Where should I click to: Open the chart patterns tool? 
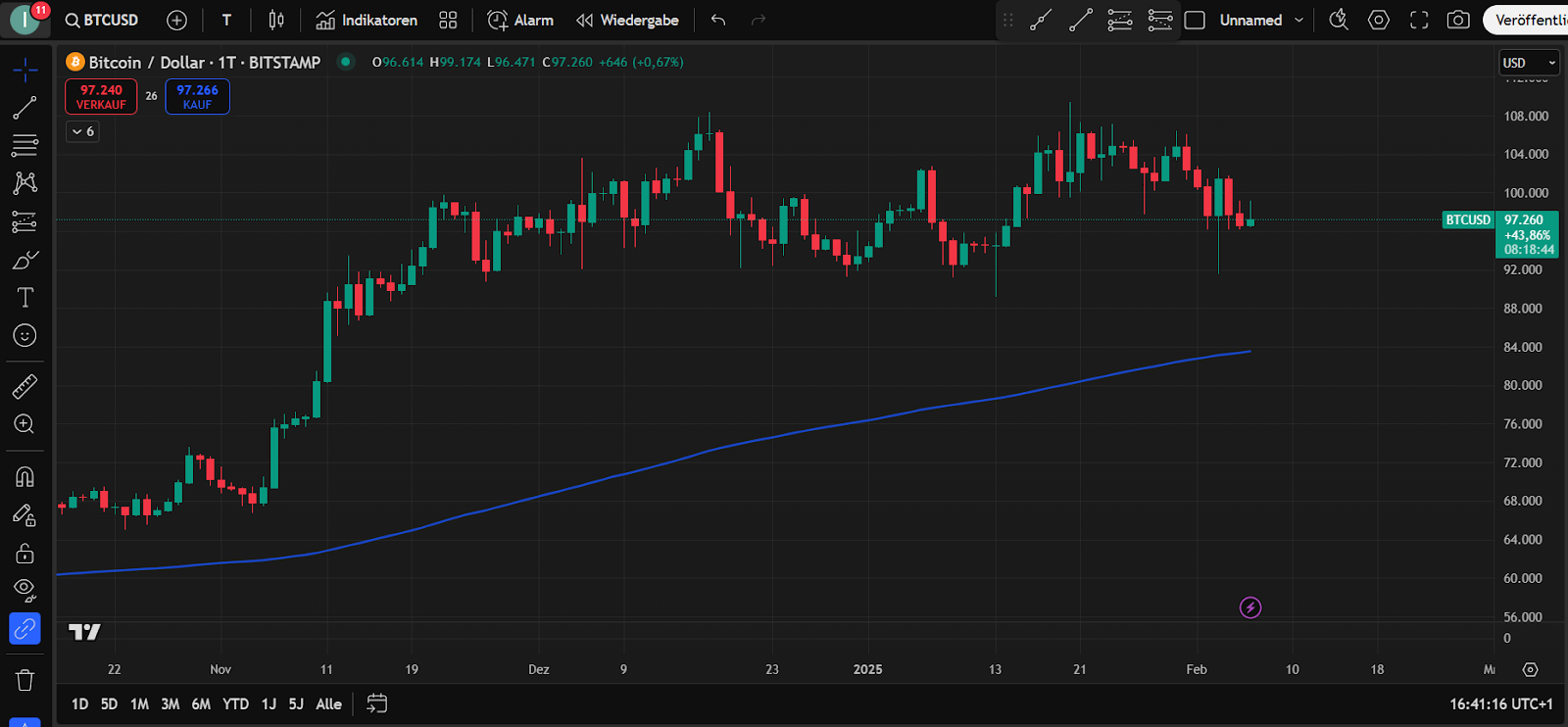[25, 183]
